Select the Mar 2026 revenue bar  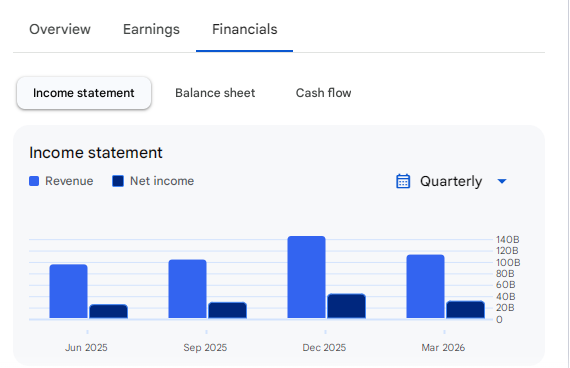(425, 287)
